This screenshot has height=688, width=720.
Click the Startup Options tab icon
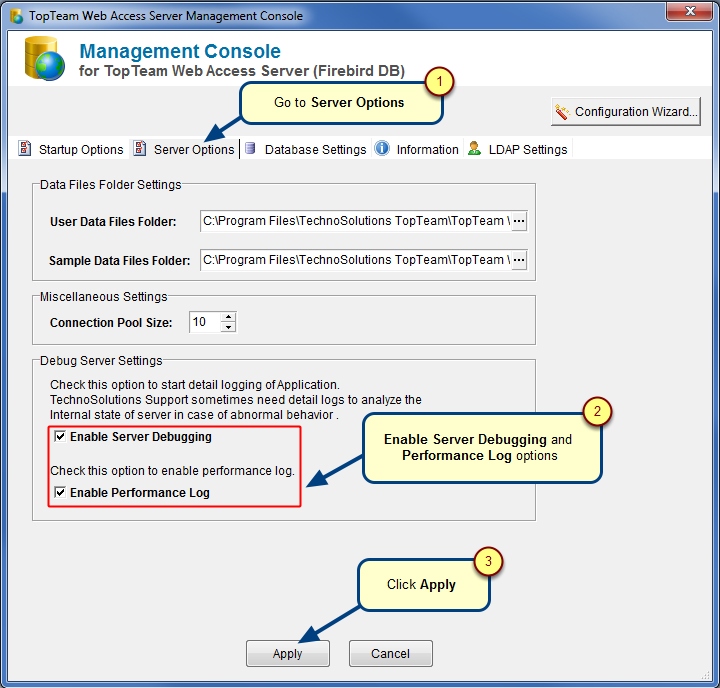(x=26, y=149)
